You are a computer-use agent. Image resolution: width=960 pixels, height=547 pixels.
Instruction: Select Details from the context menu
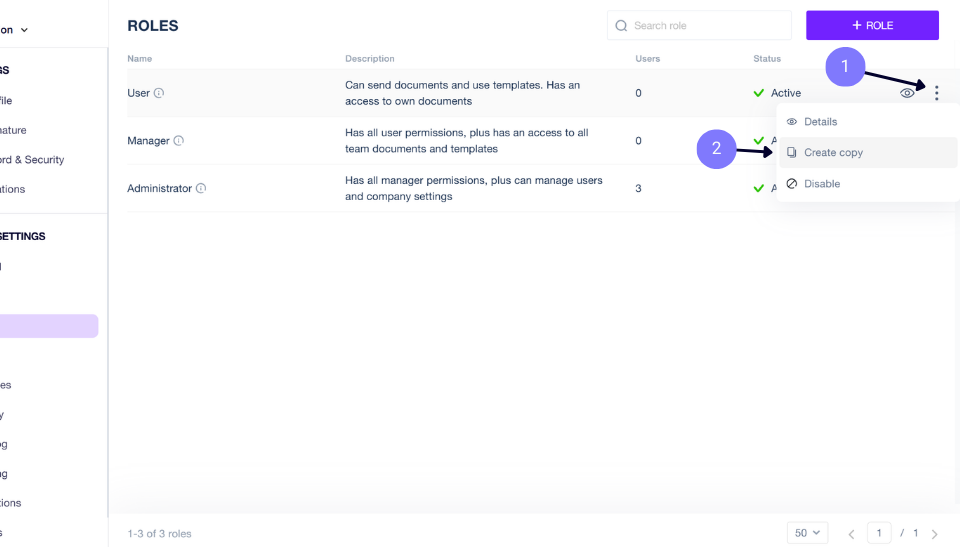pyautogui.click(x=868, y=121)
